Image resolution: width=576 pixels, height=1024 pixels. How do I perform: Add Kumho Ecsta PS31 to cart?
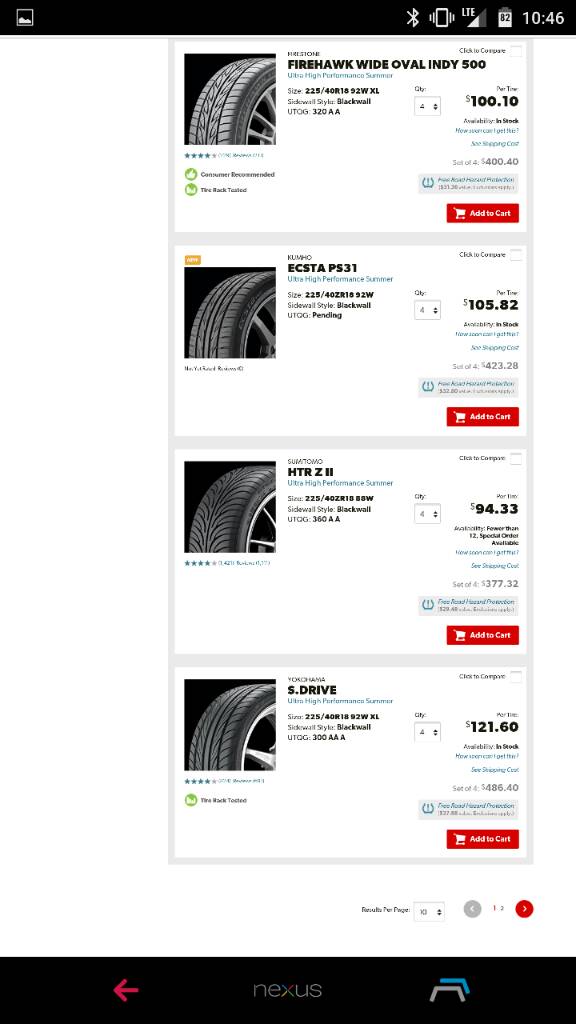point(483,417)
